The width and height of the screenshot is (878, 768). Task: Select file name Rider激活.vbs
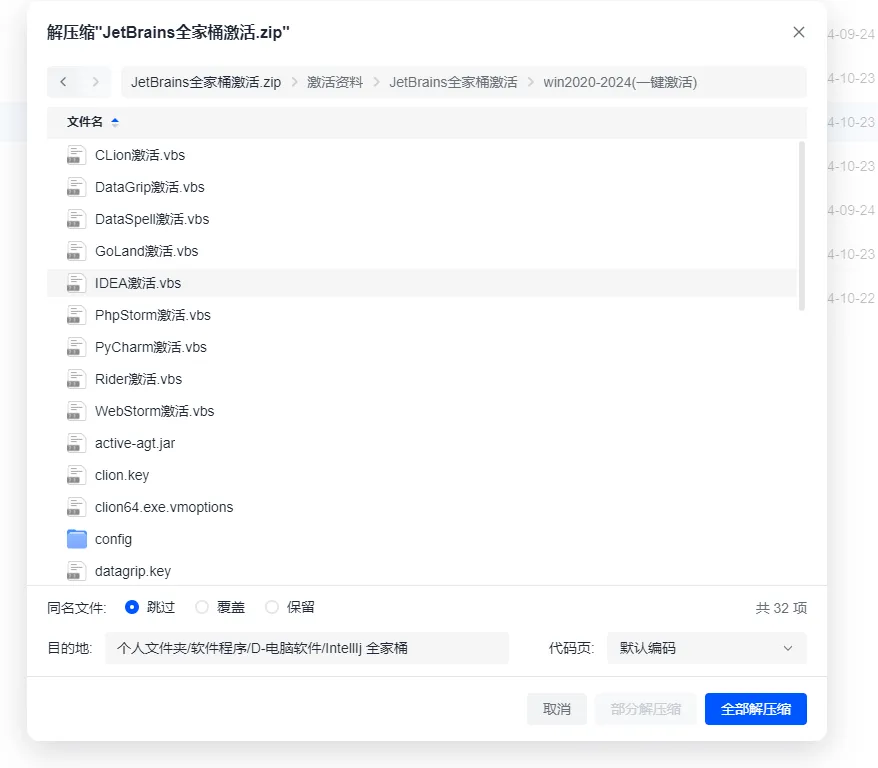pyautogui.click(x=138, y=379)
